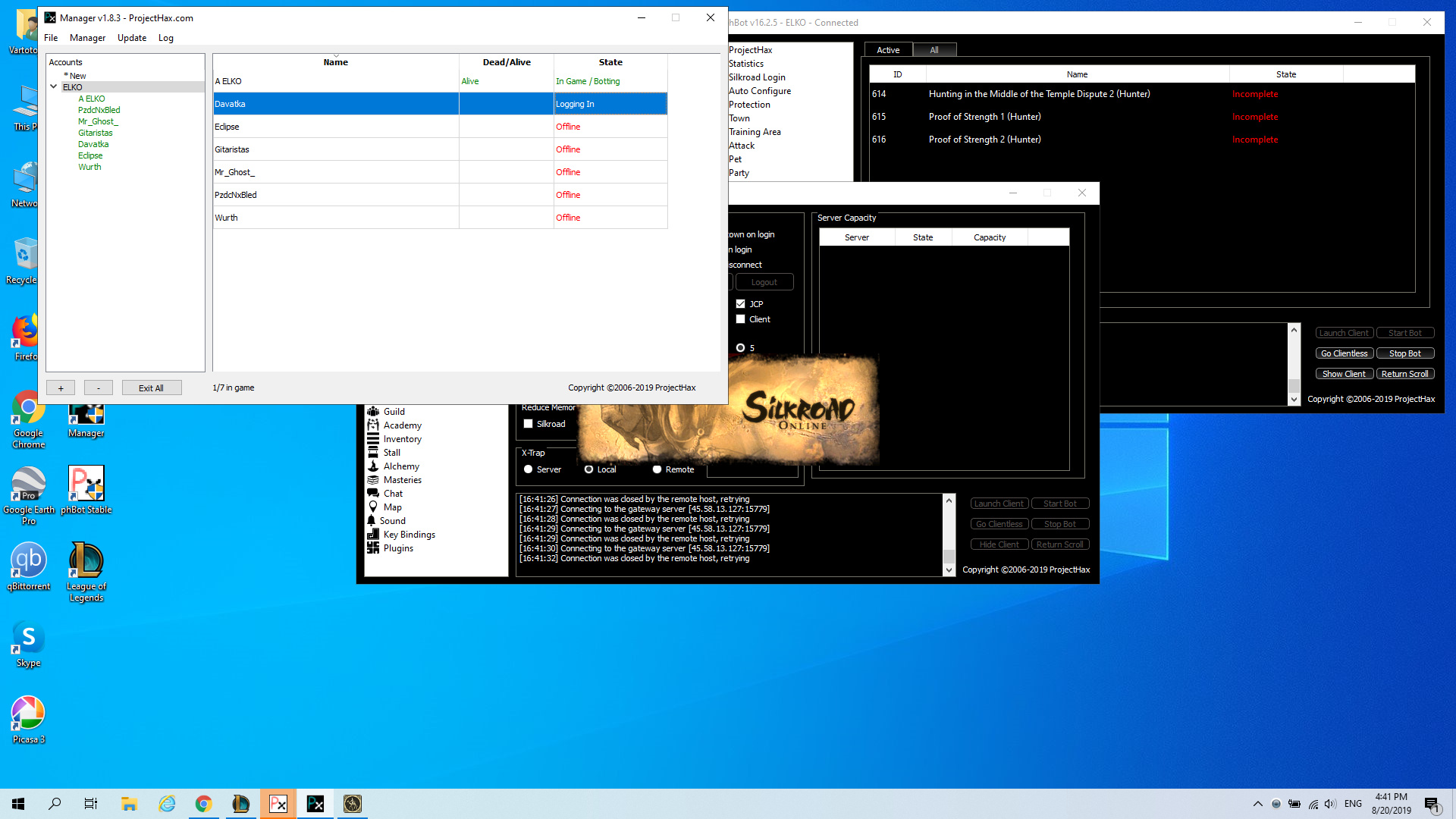Screen dimensions: 1456x819
Task: Enable the Client checkbox
Action: (741, 319)
